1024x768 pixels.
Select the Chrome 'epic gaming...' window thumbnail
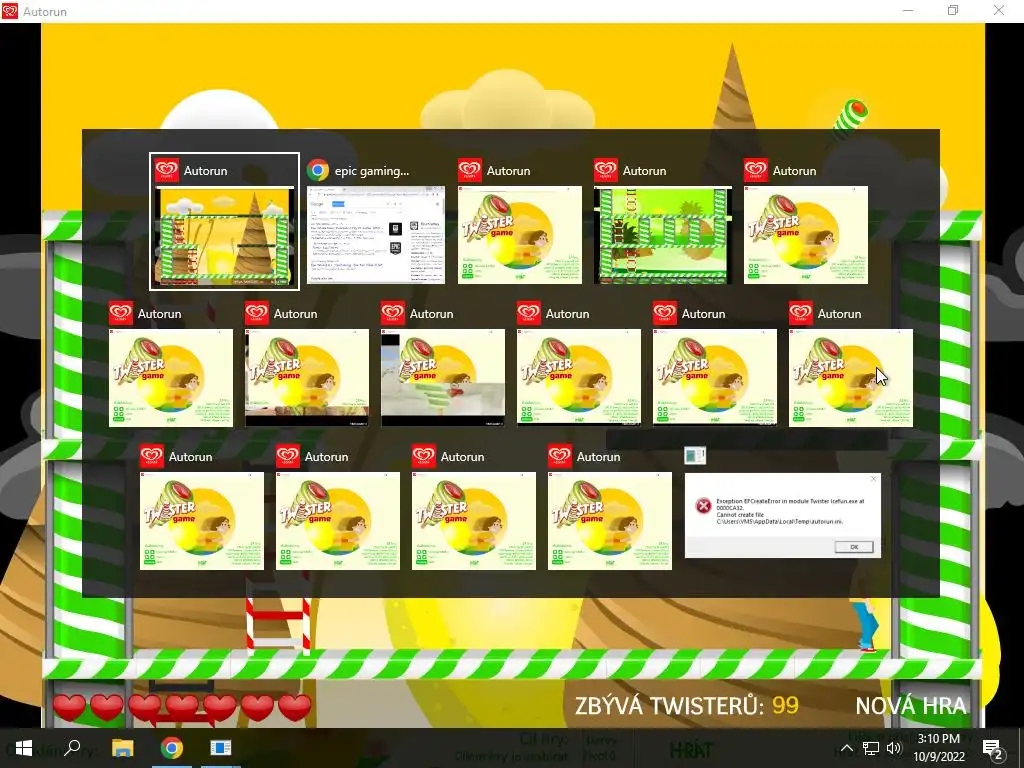pyautogui.click(x=376, y=234)
